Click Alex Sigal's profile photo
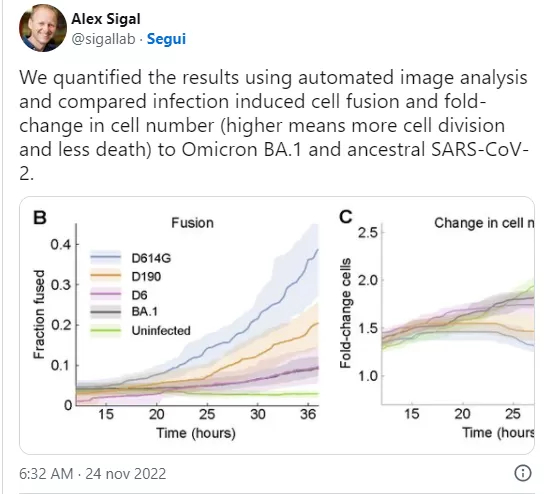The image size is (551, 494). (43, 28)
